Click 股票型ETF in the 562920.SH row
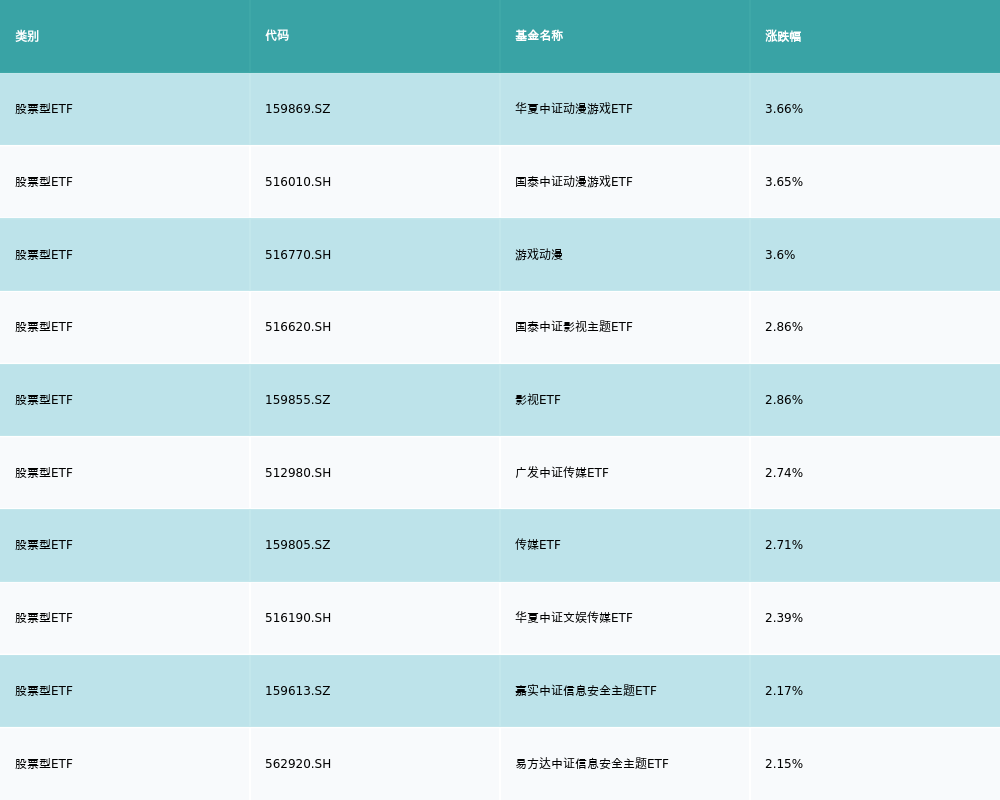The width and height of the screenshot is (1000, 800). tap(44, 764)
